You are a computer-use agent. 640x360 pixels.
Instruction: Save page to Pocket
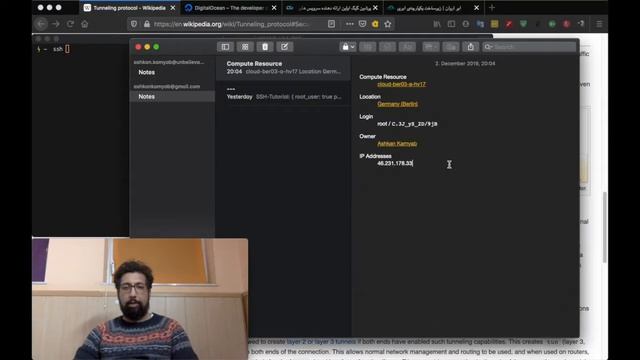coord(362,24)
